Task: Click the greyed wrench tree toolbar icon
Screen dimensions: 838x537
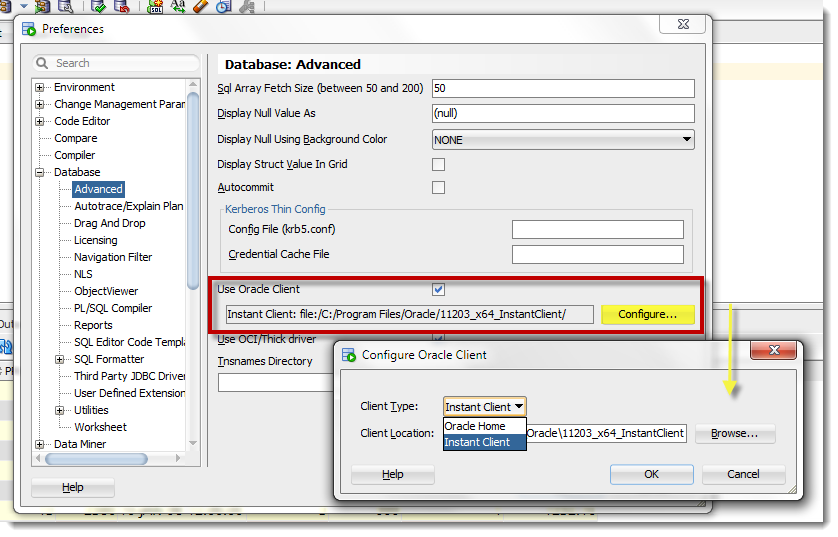Action: [x=247, y=6]
